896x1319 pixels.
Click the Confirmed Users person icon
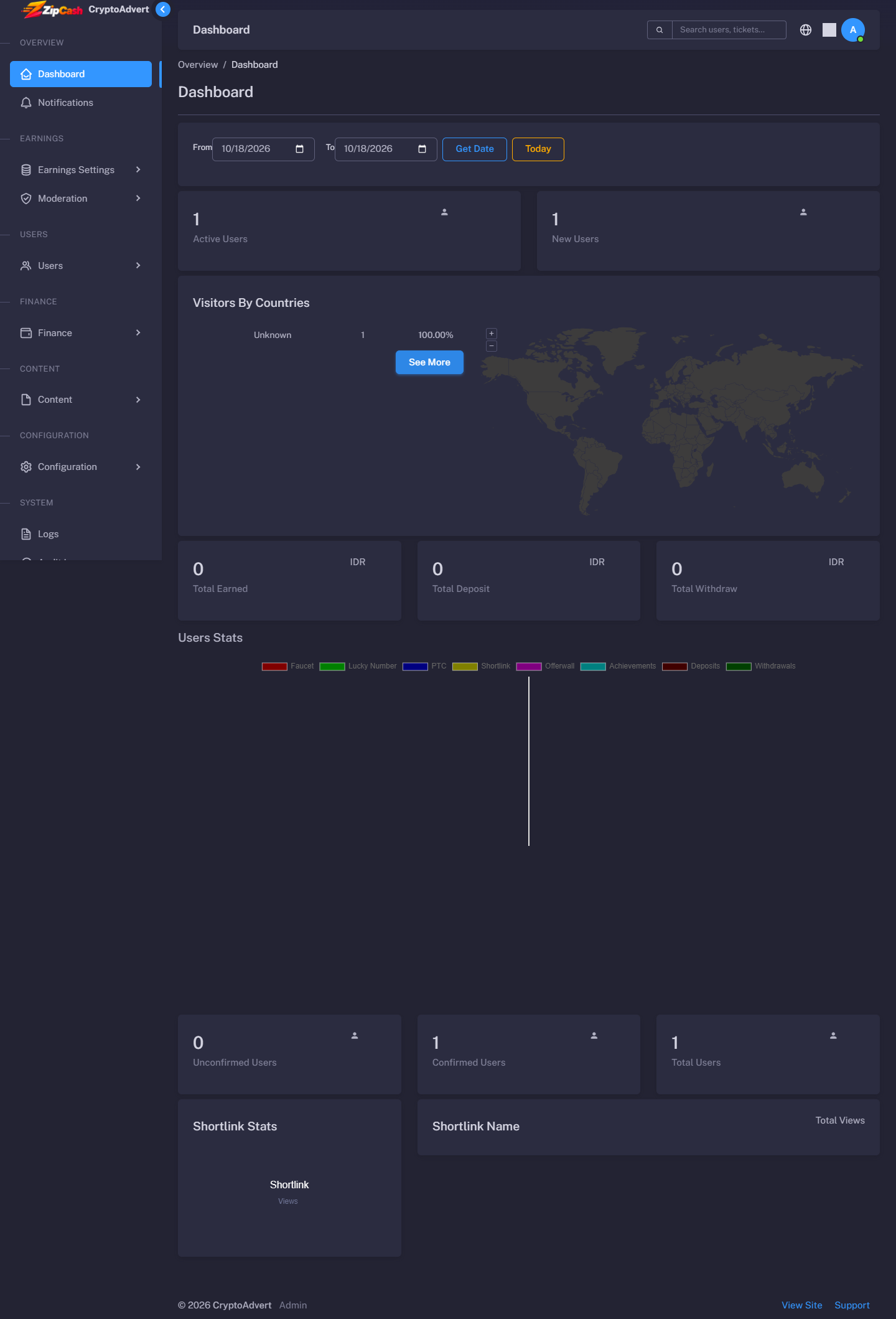click(x=594, y=1036)
